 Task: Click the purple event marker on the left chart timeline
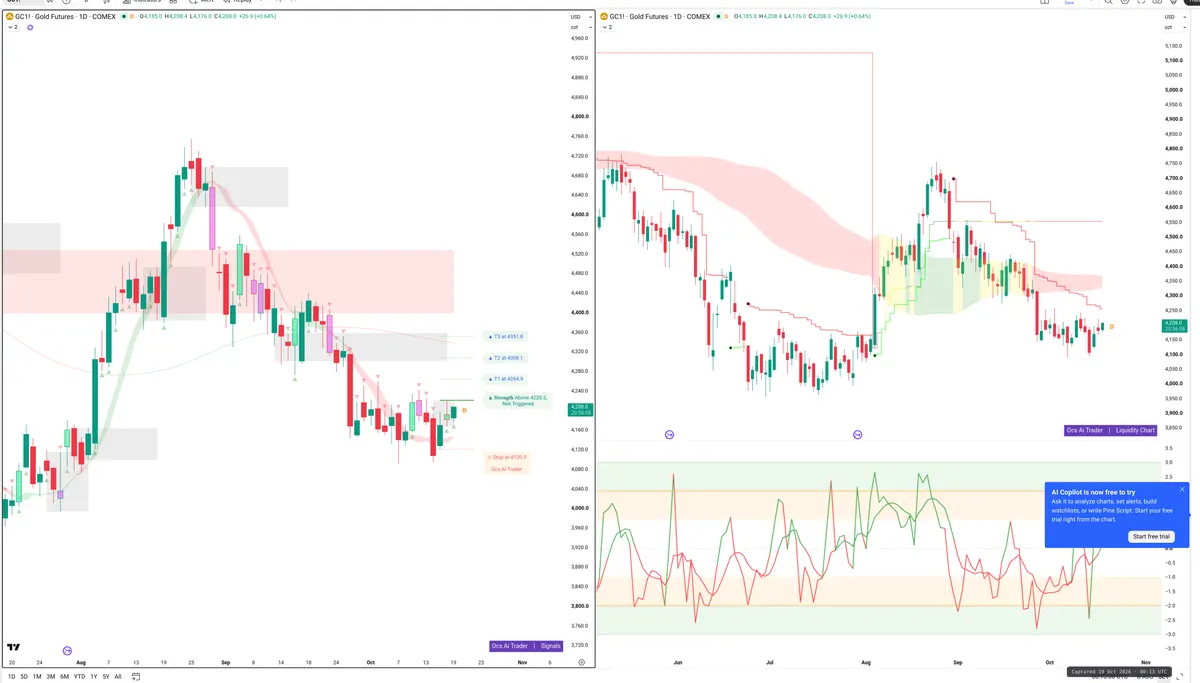pos(67,650)
